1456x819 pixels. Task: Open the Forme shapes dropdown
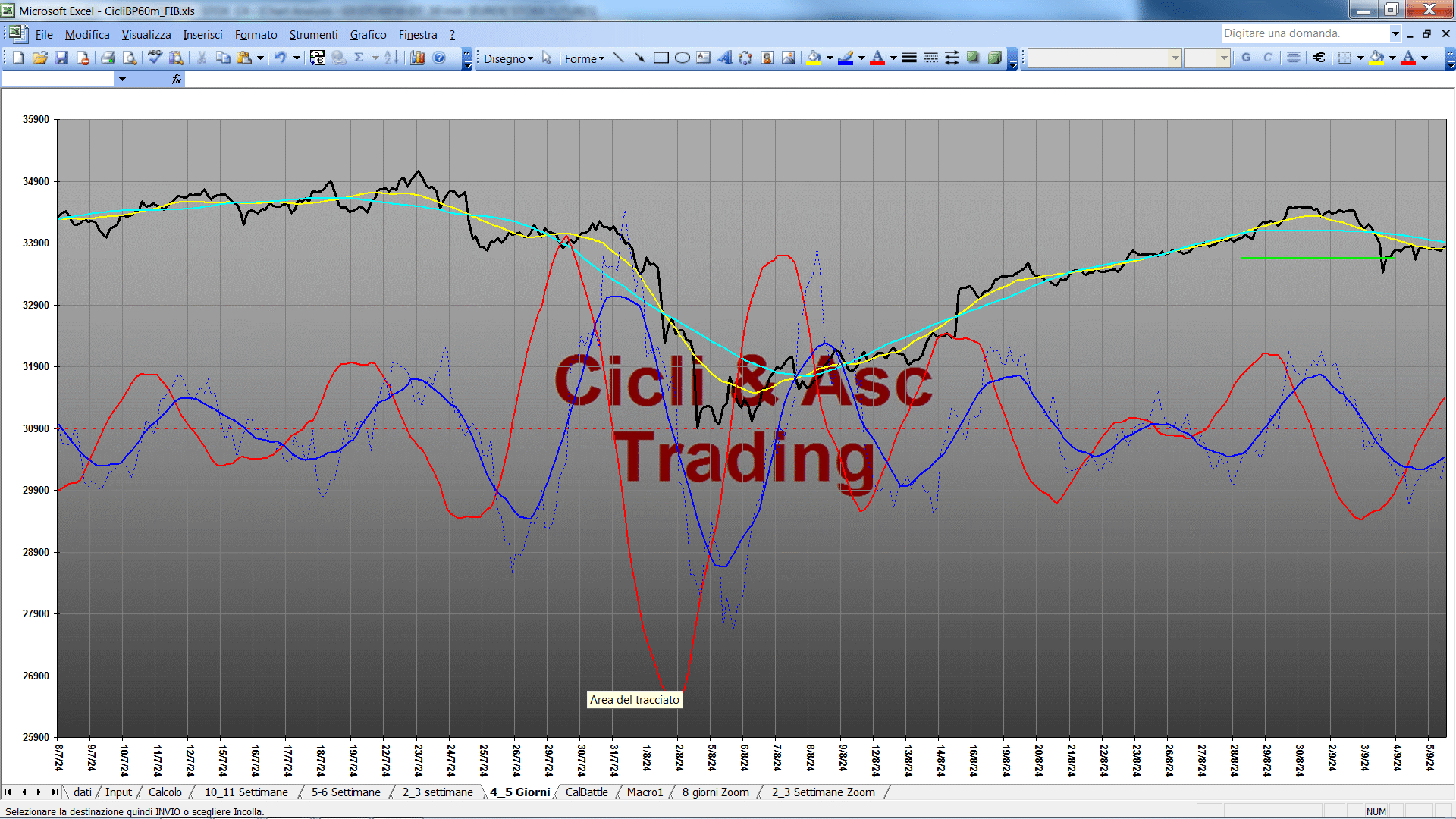pyautogui.click(x=584, y=58)
